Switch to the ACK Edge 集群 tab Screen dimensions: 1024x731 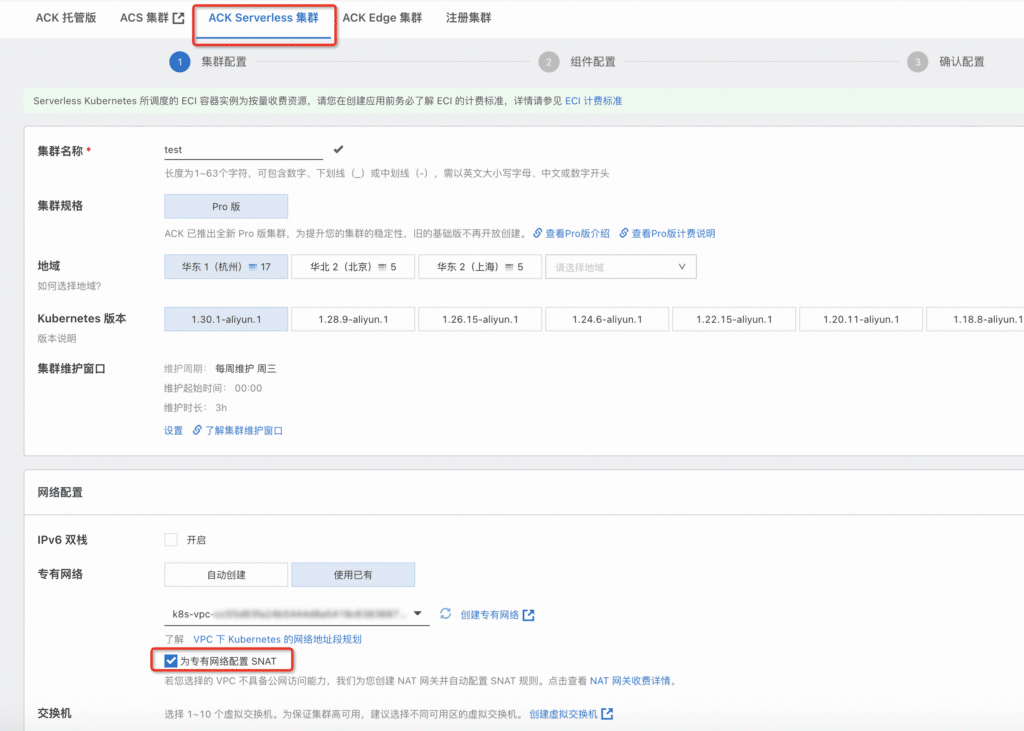(x=382, y=18)
